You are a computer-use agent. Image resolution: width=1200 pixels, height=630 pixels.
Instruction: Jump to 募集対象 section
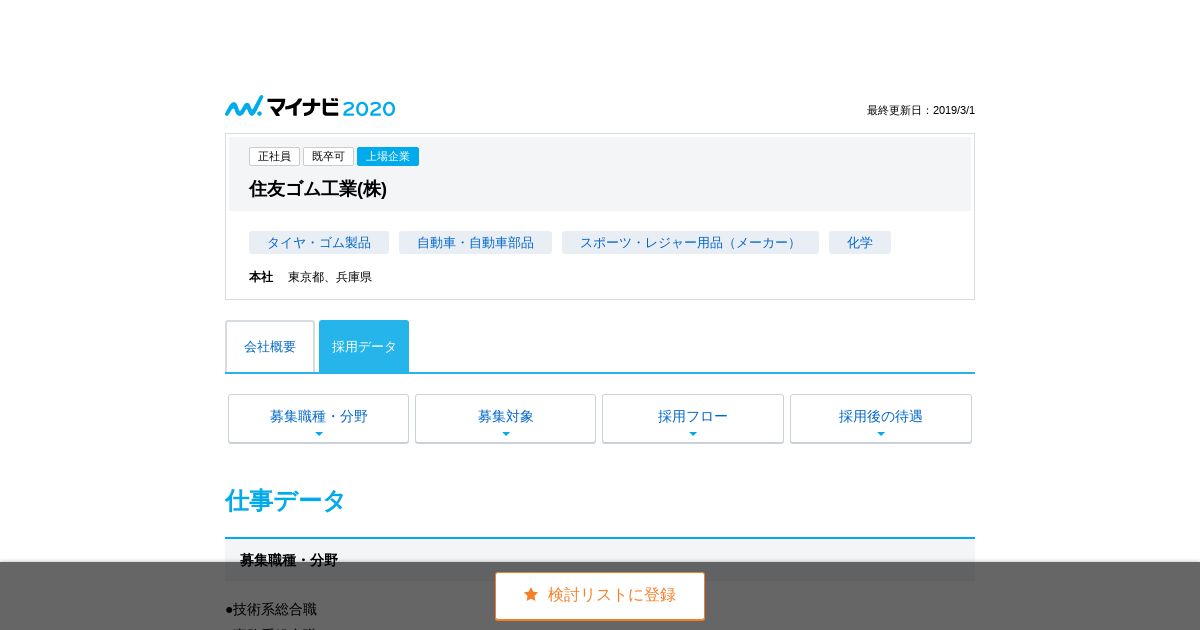click(x=505, y=418)
